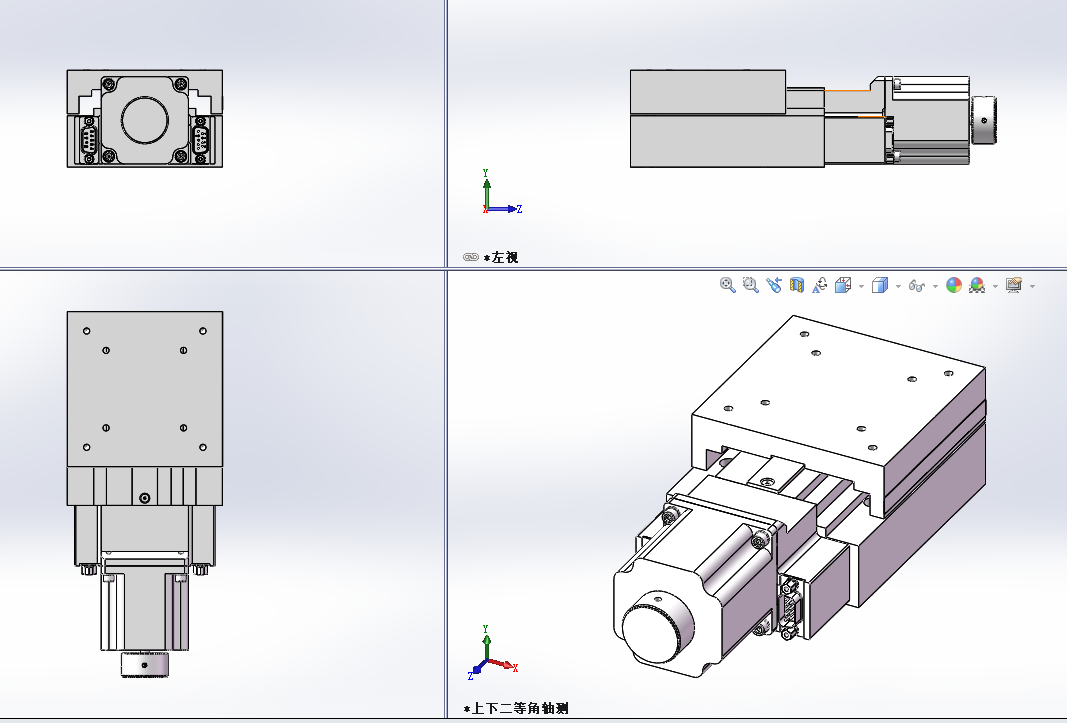1067x723 pixels.
Task: Select the right D-sub connector in front view
Action: point(200,141)
